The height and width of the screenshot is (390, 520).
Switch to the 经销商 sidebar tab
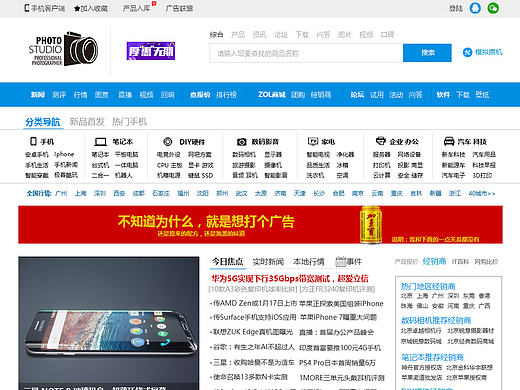click(x=434, y=262)
